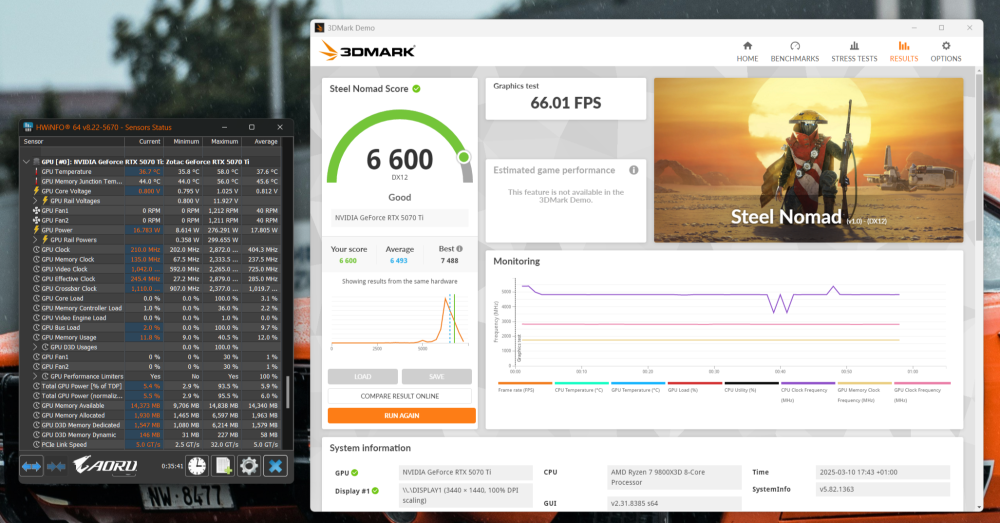Click the grayed SAVE button

437,376
